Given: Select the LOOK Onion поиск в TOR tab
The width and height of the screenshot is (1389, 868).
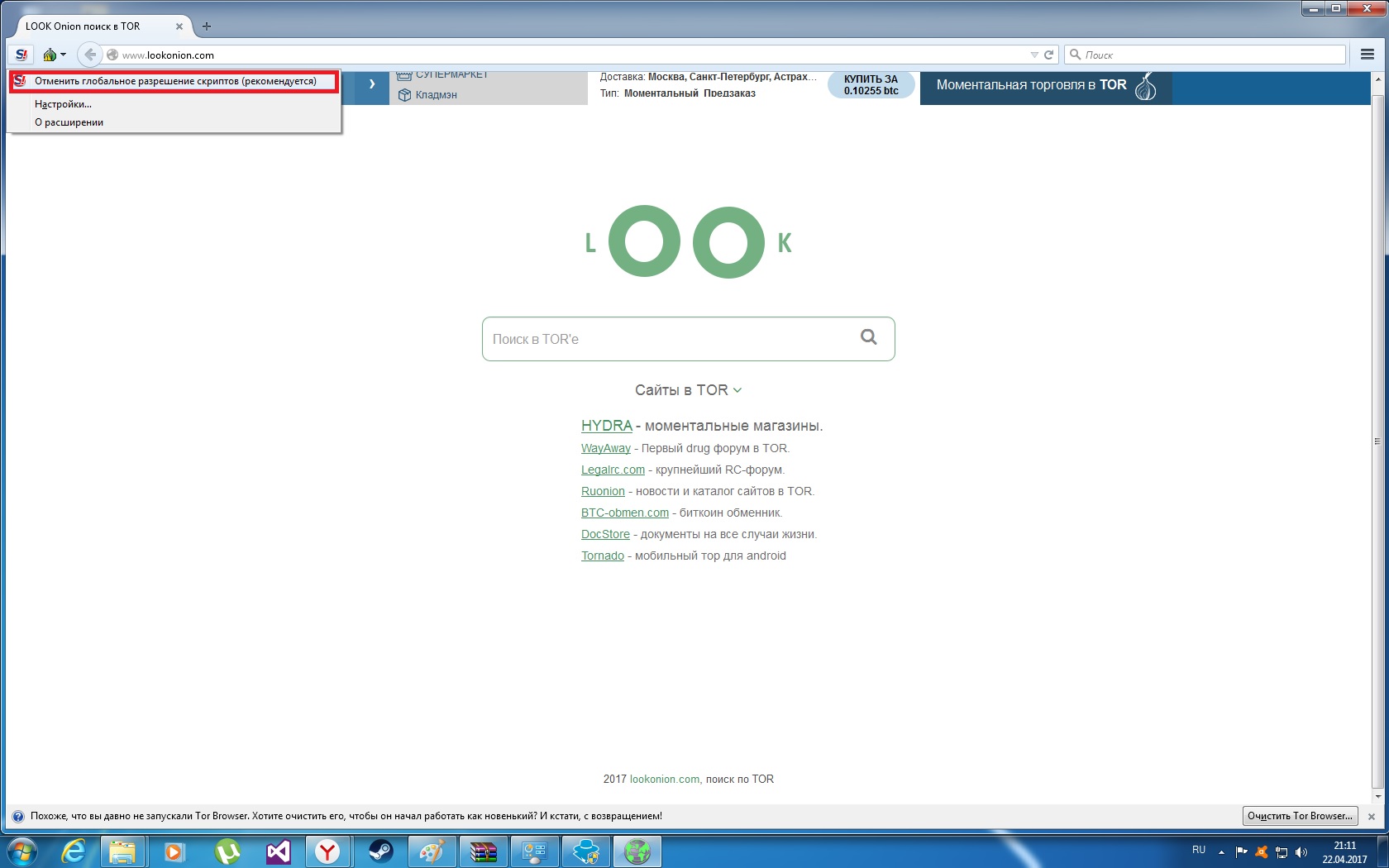Looking at the screenshot, I should (99, 26).
